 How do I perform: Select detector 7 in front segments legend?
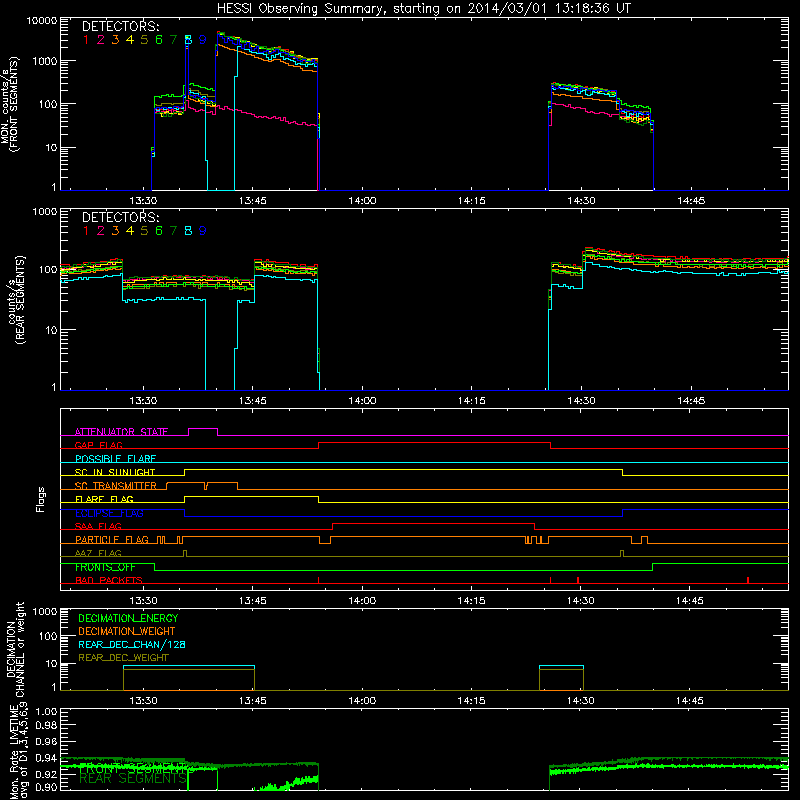point(173,40)
